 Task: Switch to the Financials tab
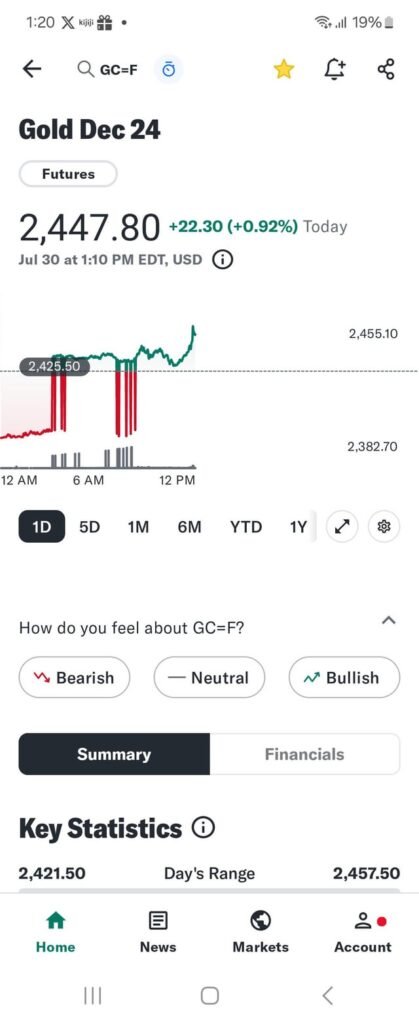(x=304, y=754)
